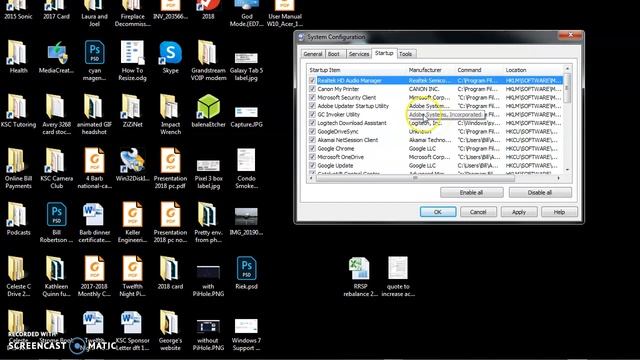
Task: Uncheck Adobe Updater Startup Utility checkbox
Action: tap(312, 106)
